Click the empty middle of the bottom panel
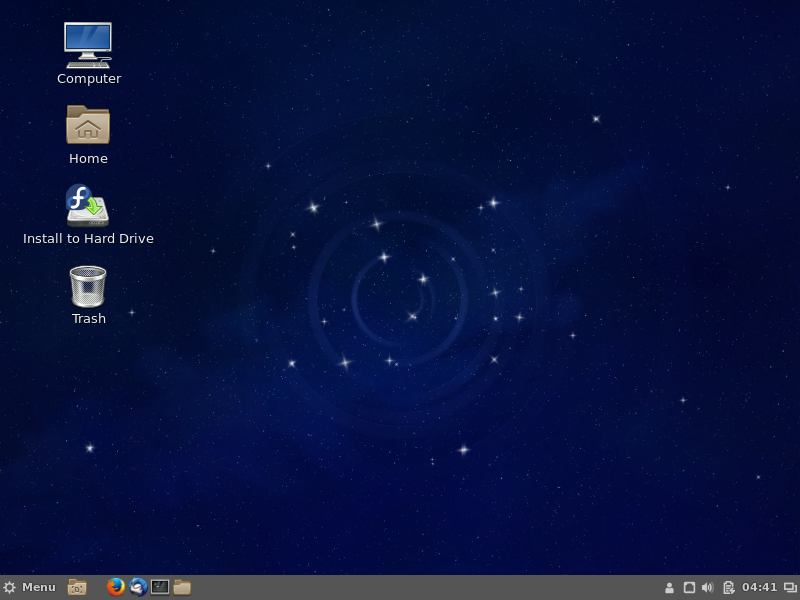The width and height of the screenshot is (800, 600). tap(420, 587)
